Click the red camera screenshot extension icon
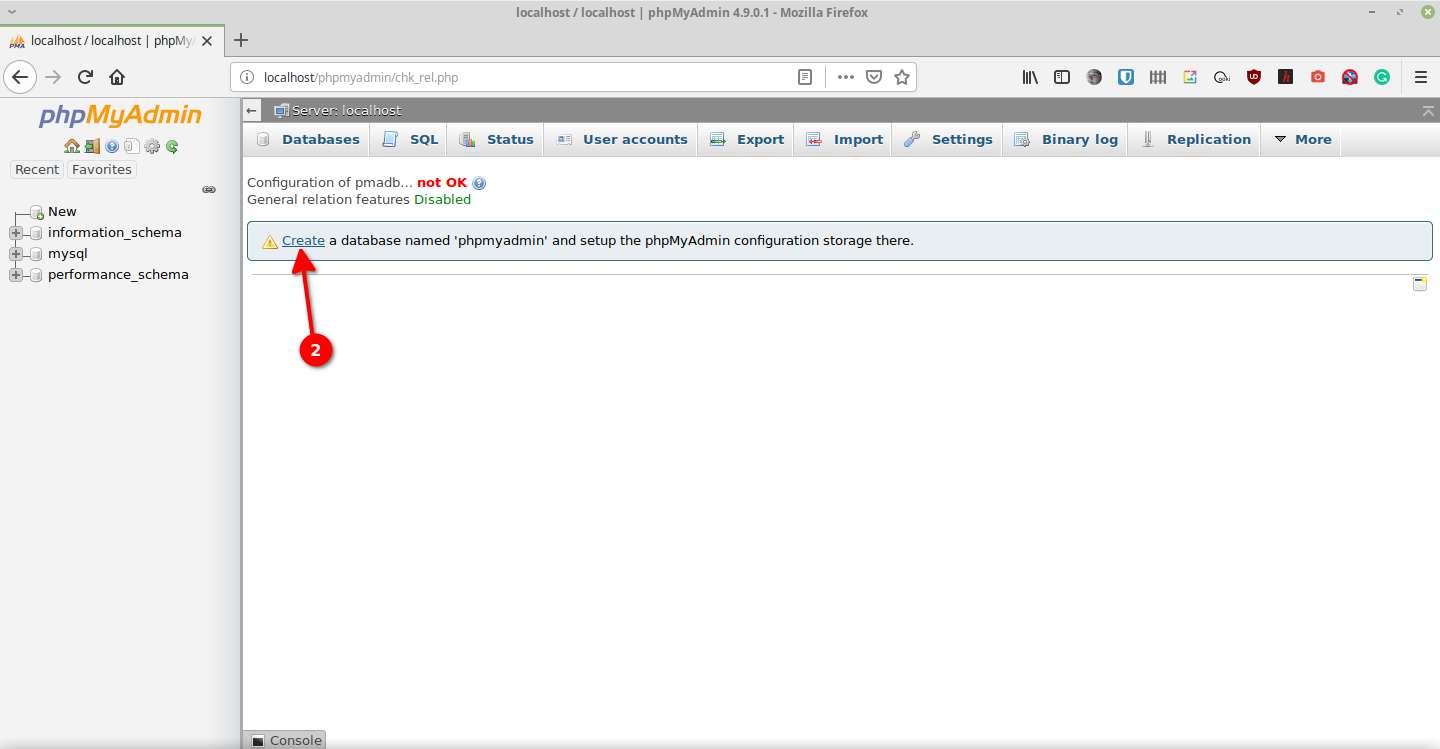 (1318, 77)
